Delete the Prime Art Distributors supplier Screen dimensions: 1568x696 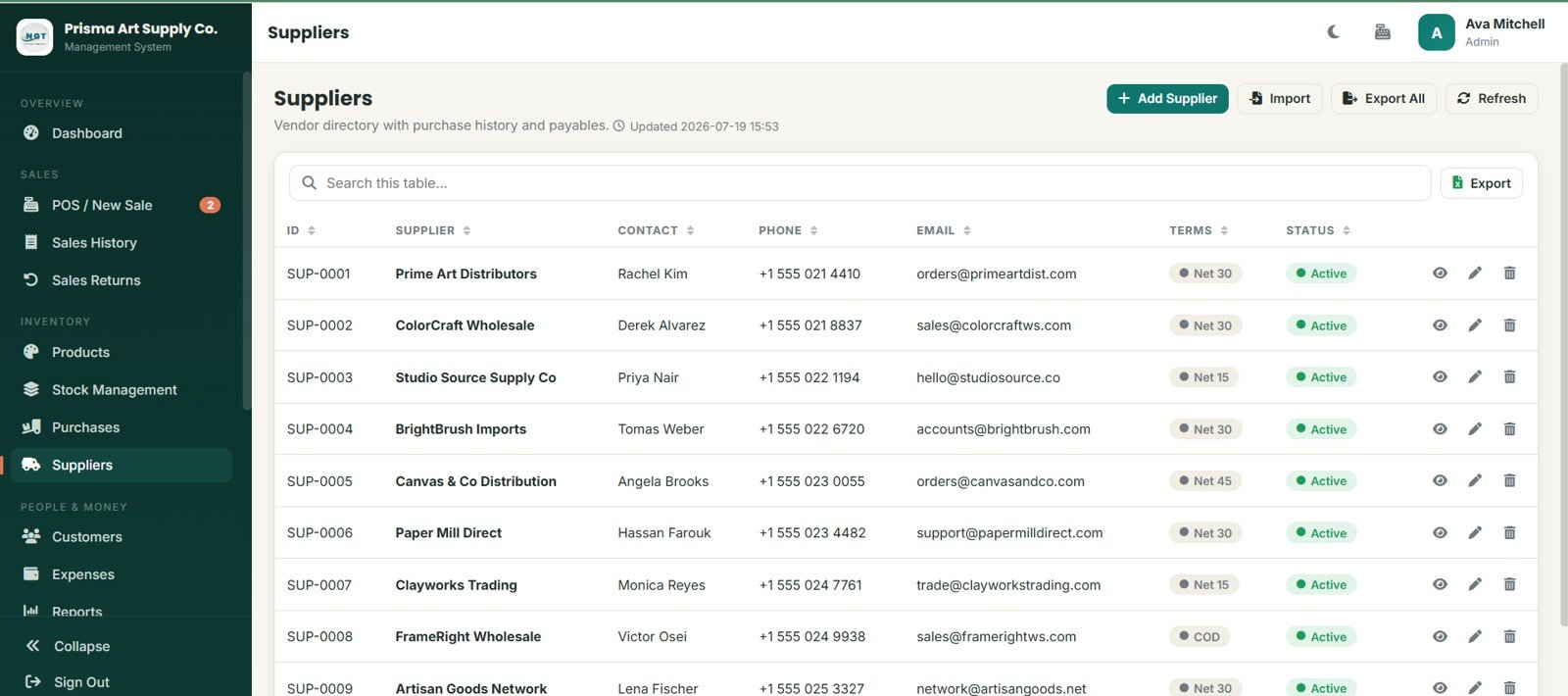(x=1510, y=273)
